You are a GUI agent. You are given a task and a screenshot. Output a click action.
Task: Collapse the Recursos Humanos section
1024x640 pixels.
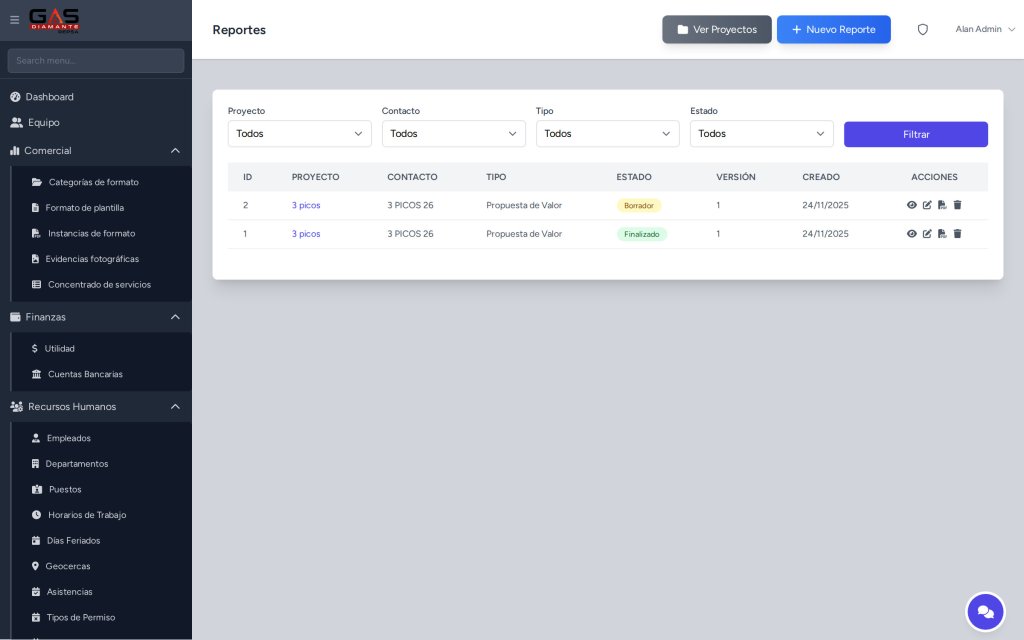96,406
